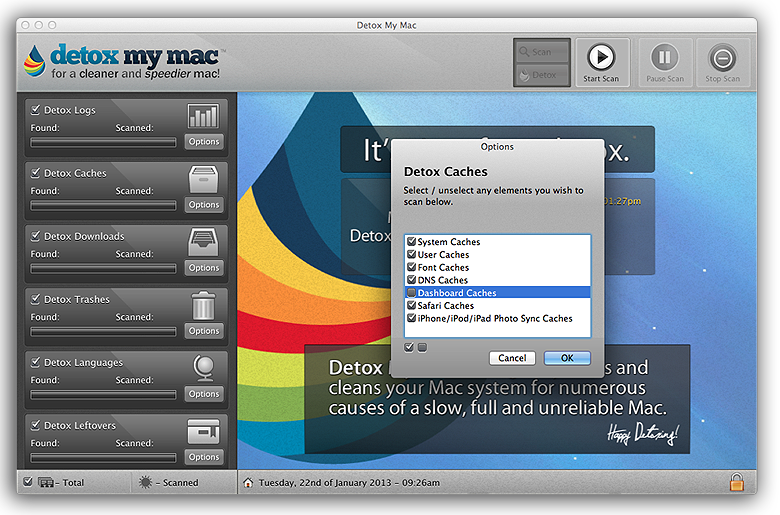
Task: Click the Detox Downloads tray icon
Action: [x=203, y=242]
